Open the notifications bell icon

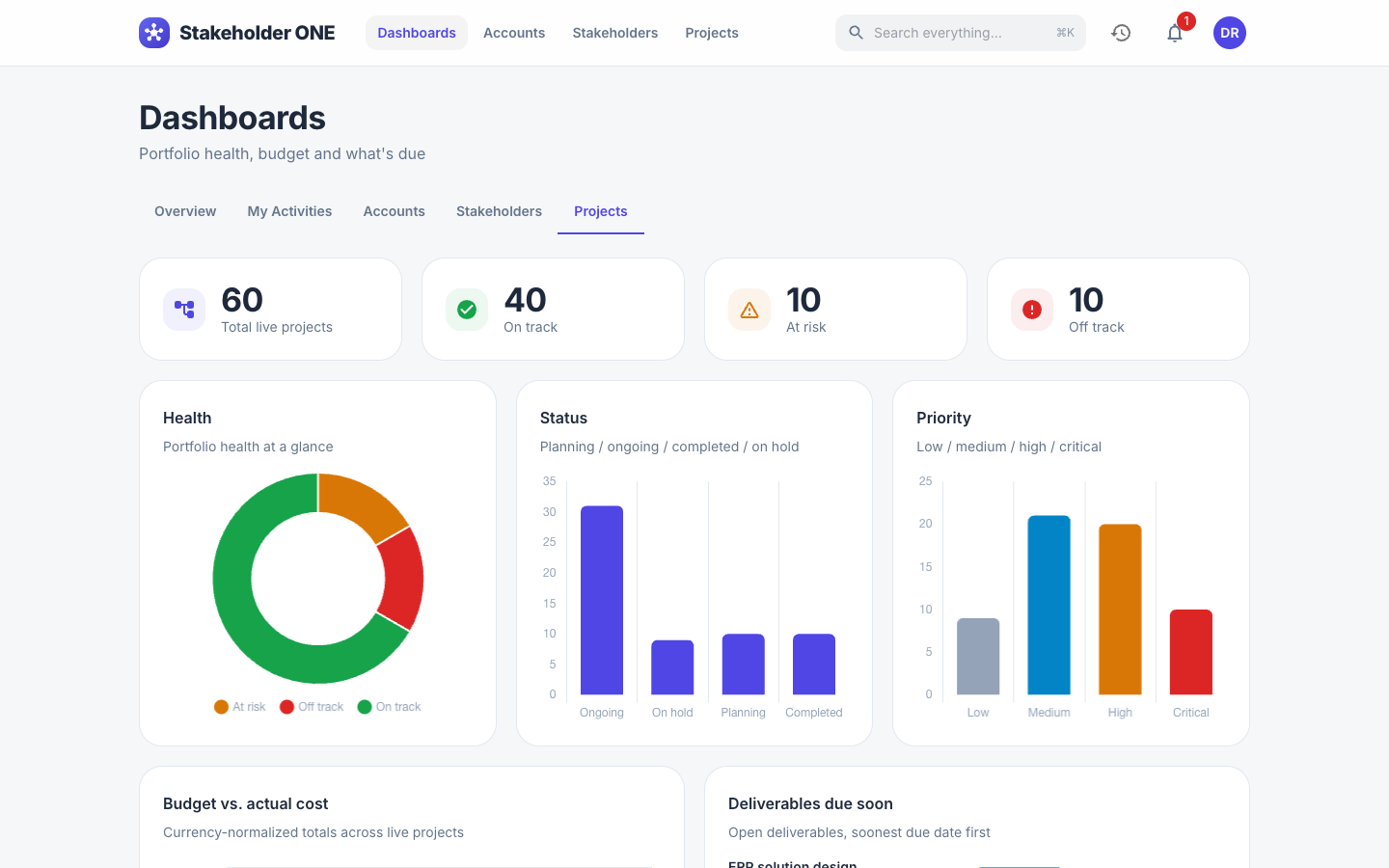(x=1175, y=33)
